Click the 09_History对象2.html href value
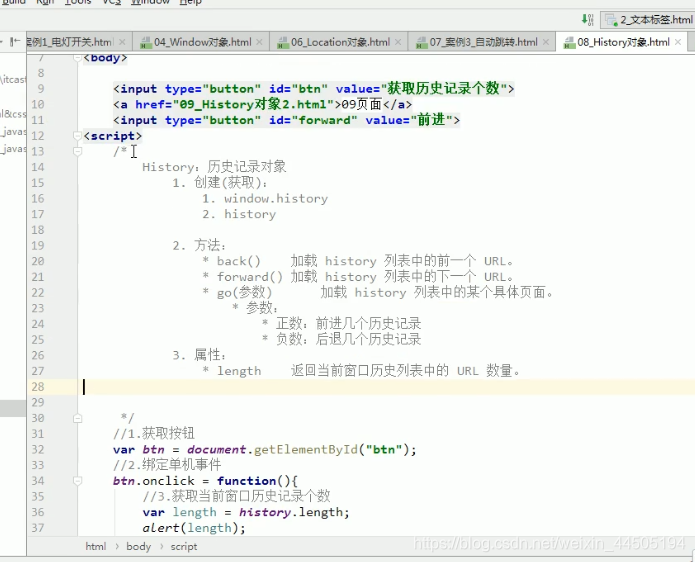695x562 pixels. click(x=253, y=105)
